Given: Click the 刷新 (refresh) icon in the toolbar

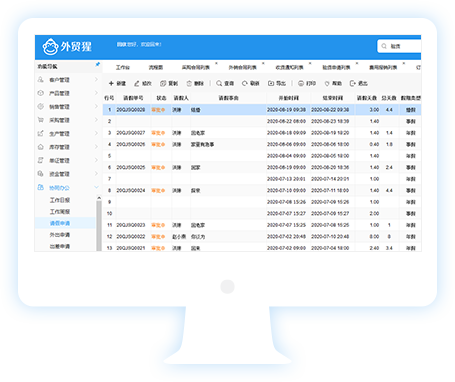Looking at the screenshot, I should [x=245, y=83].
